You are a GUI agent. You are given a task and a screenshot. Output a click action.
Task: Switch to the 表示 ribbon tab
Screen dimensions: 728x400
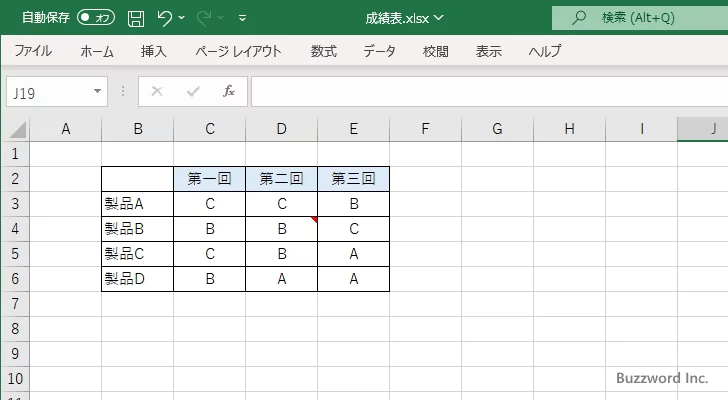point(488,51)
